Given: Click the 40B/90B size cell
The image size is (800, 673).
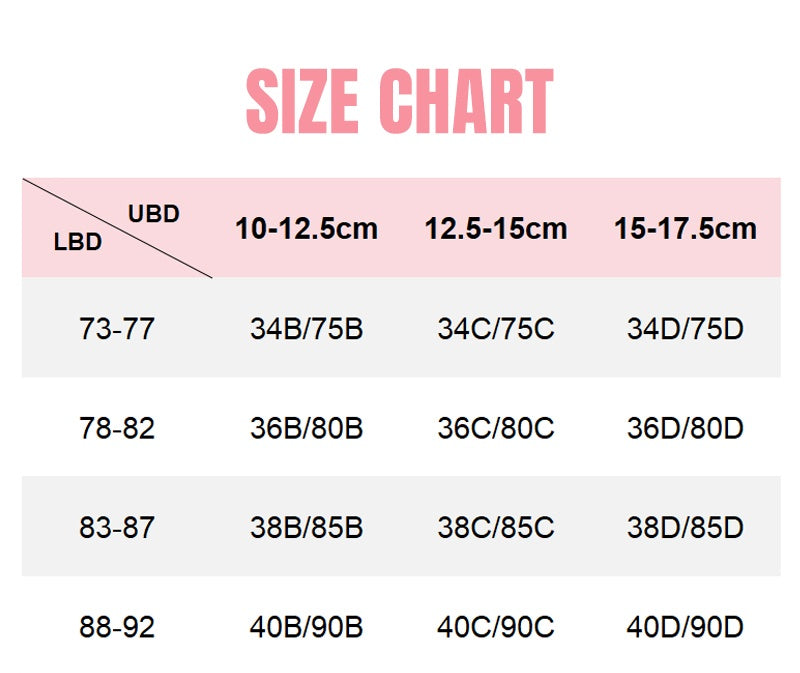Looking at the screenshot, I should [x=306, y=627].
